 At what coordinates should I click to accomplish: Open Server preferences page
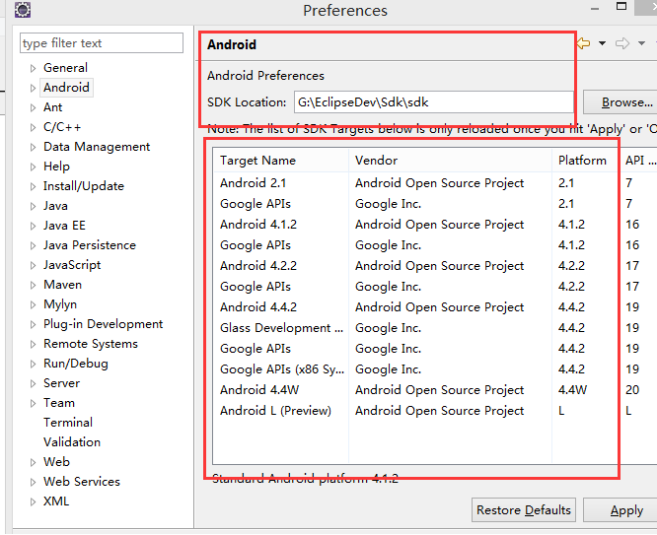click(x=62, y=383)
